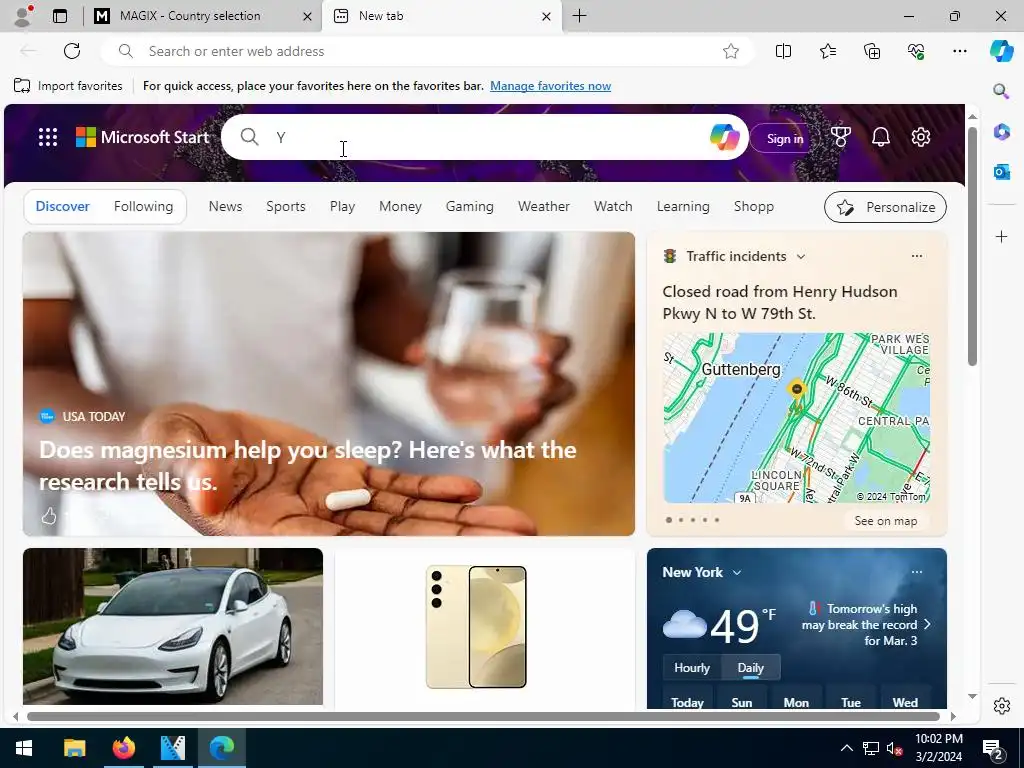1024x768 pixels.
Task: Open the Weather category
Action: click(x=544, y=206)
